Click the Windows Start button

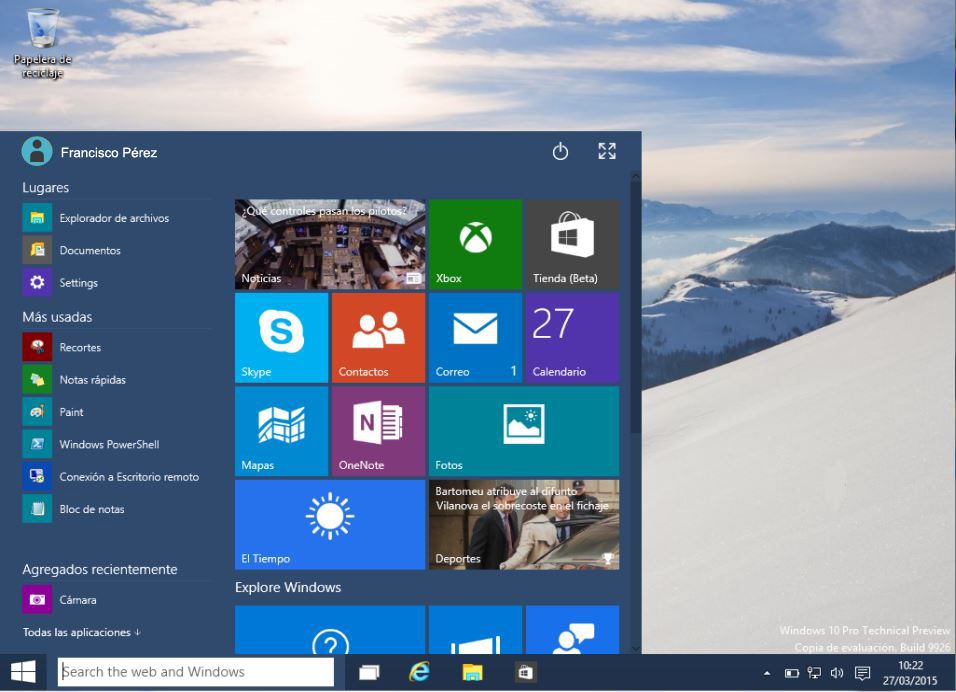23,672
